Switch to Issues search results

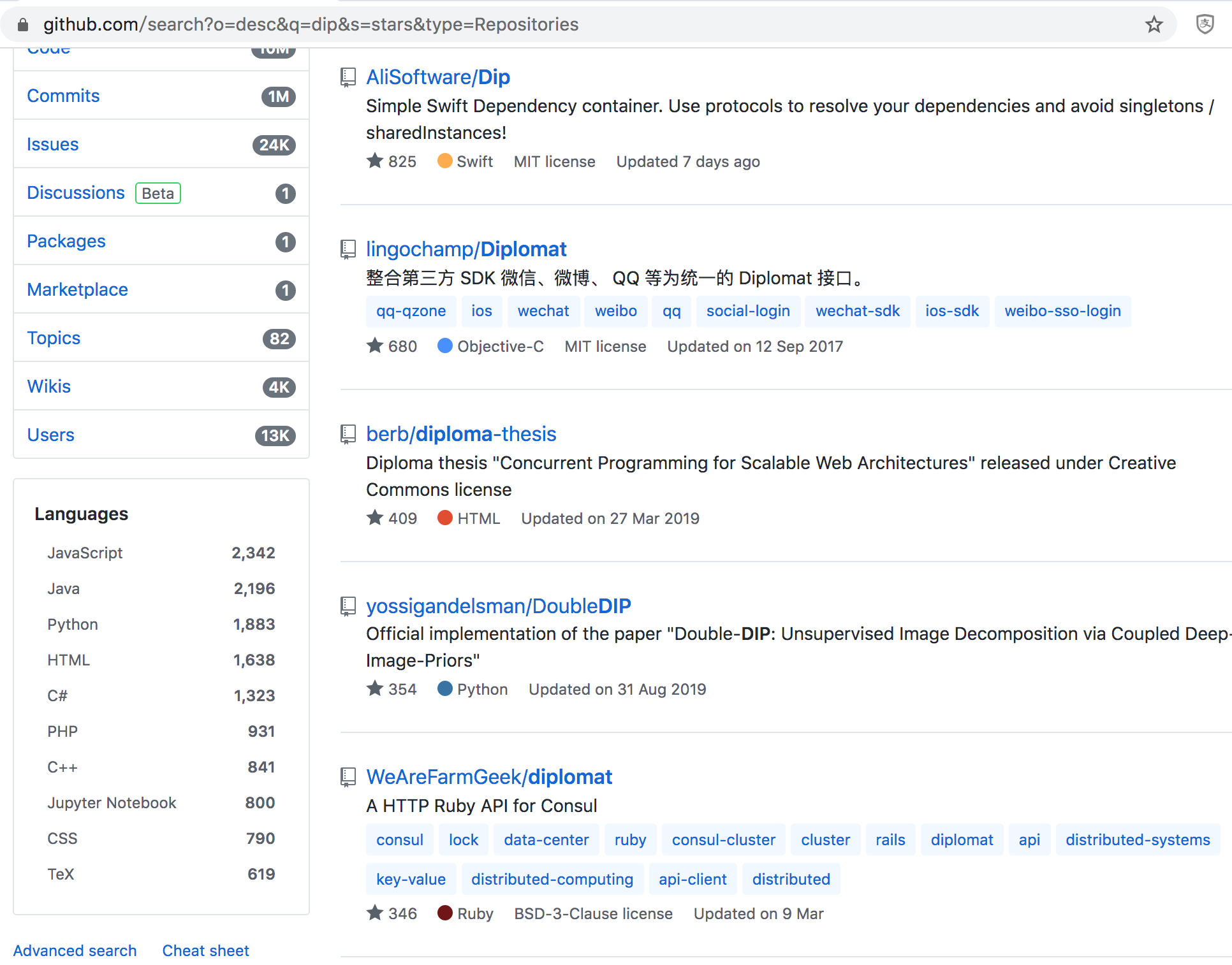pos(52,144)
